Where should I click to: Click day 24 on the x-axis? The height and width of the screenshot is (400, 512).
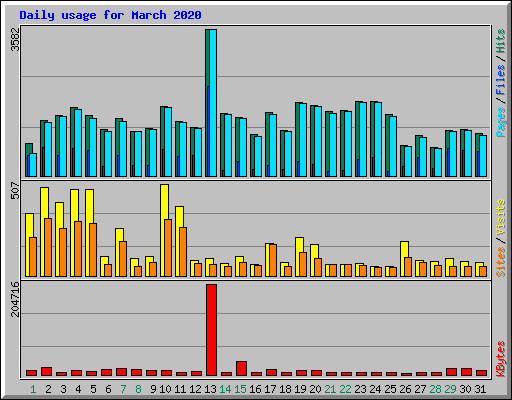coord(375,389)
